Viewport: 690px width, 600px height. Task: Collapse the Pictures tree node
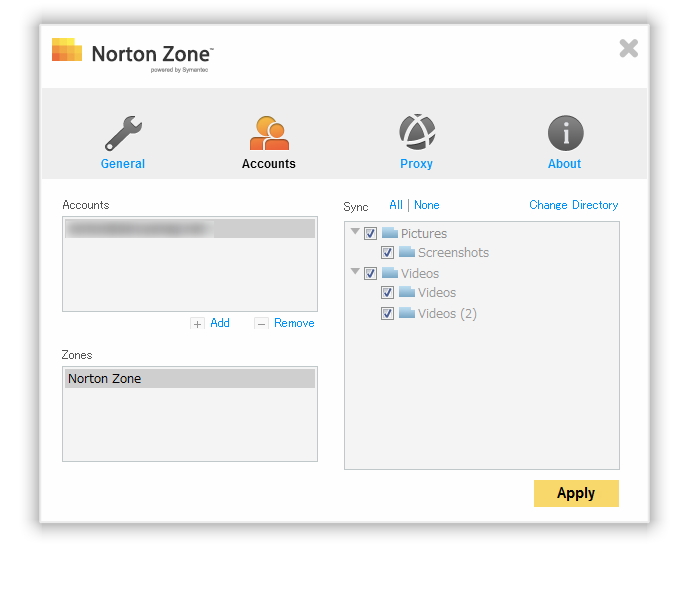(355, 231)
